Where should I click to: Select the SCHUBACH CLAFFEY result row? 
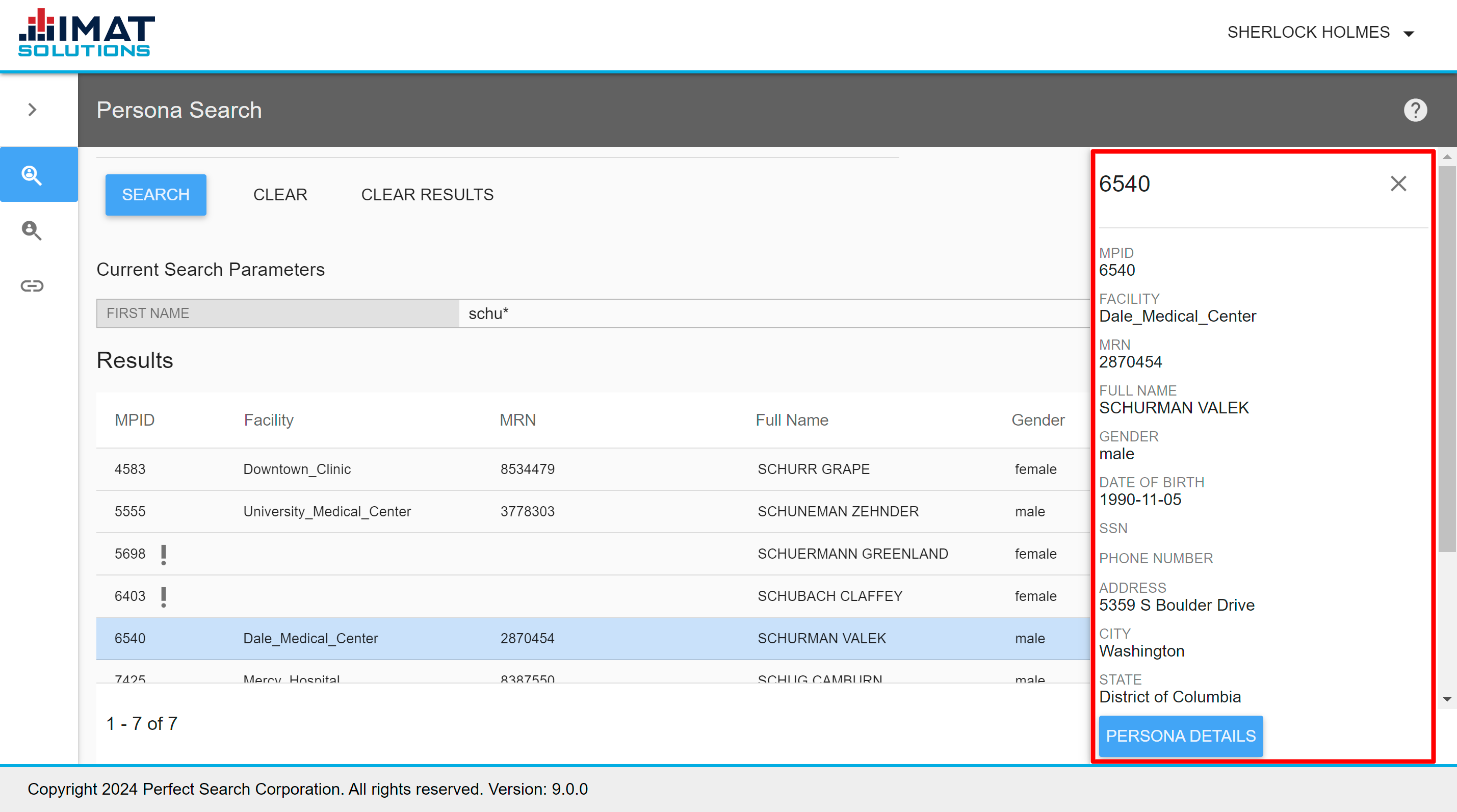tap(593, 596)
